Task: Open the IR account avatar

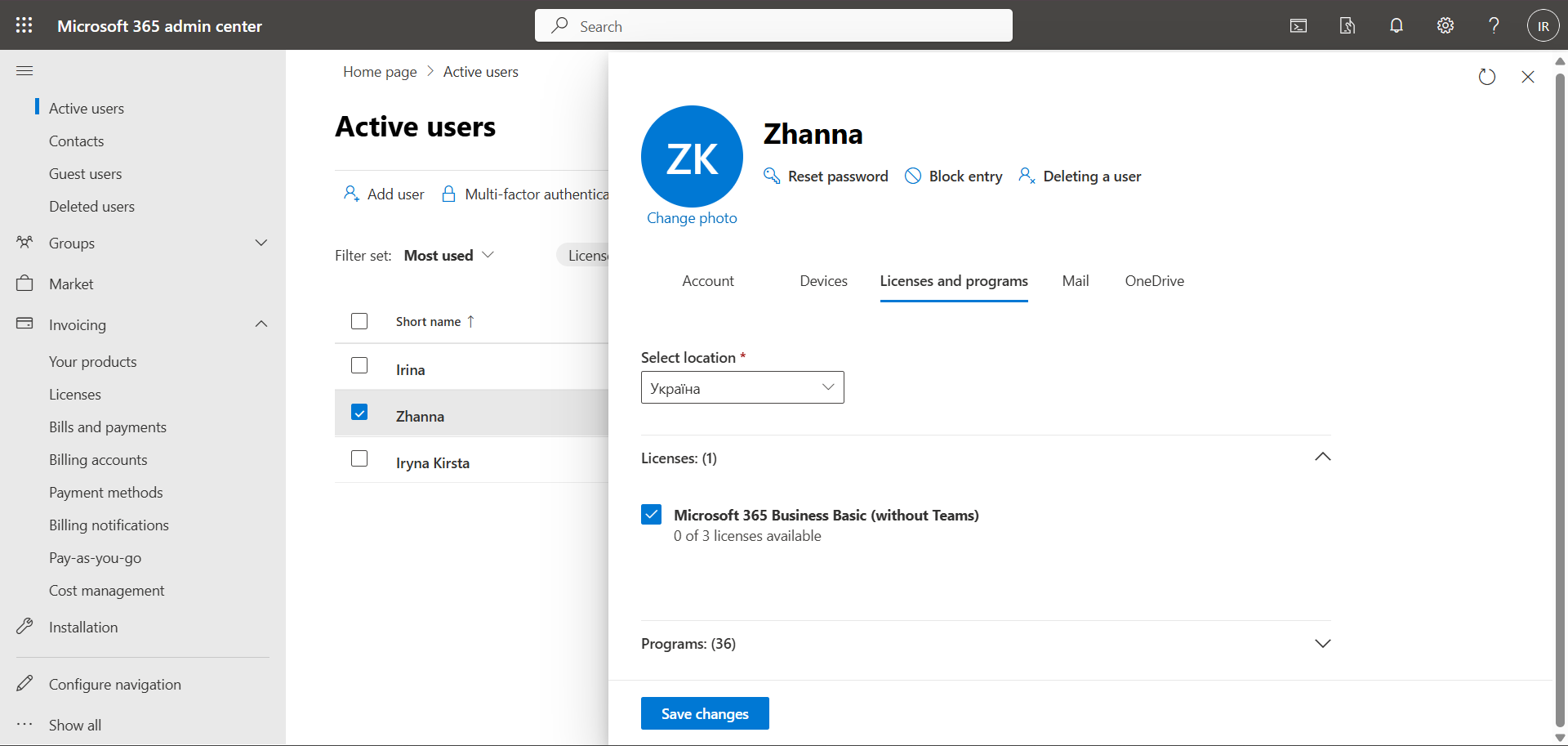Action: tap(1543, 26)
